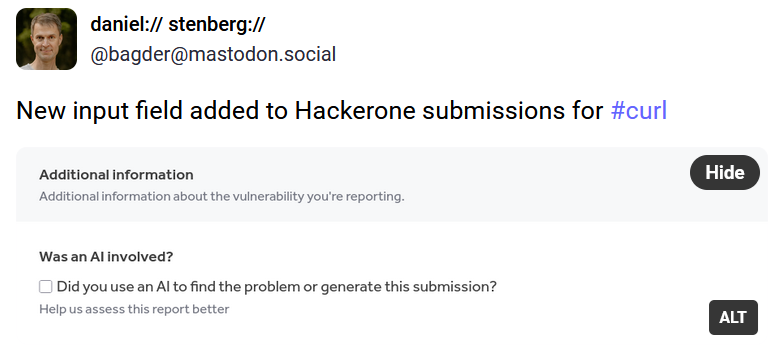
Task: Open daniel stenberg's profile avatar
Action: 46,39
